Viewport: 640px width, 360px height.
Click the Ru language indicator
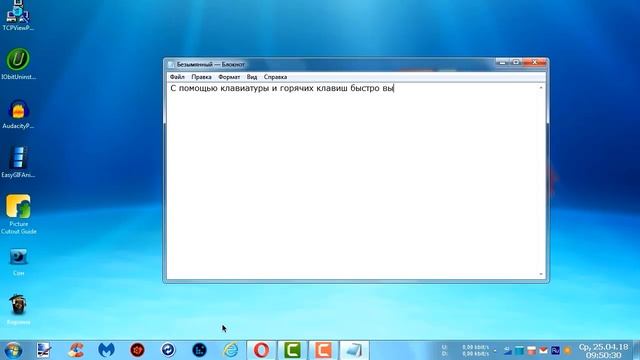point(555,350)
